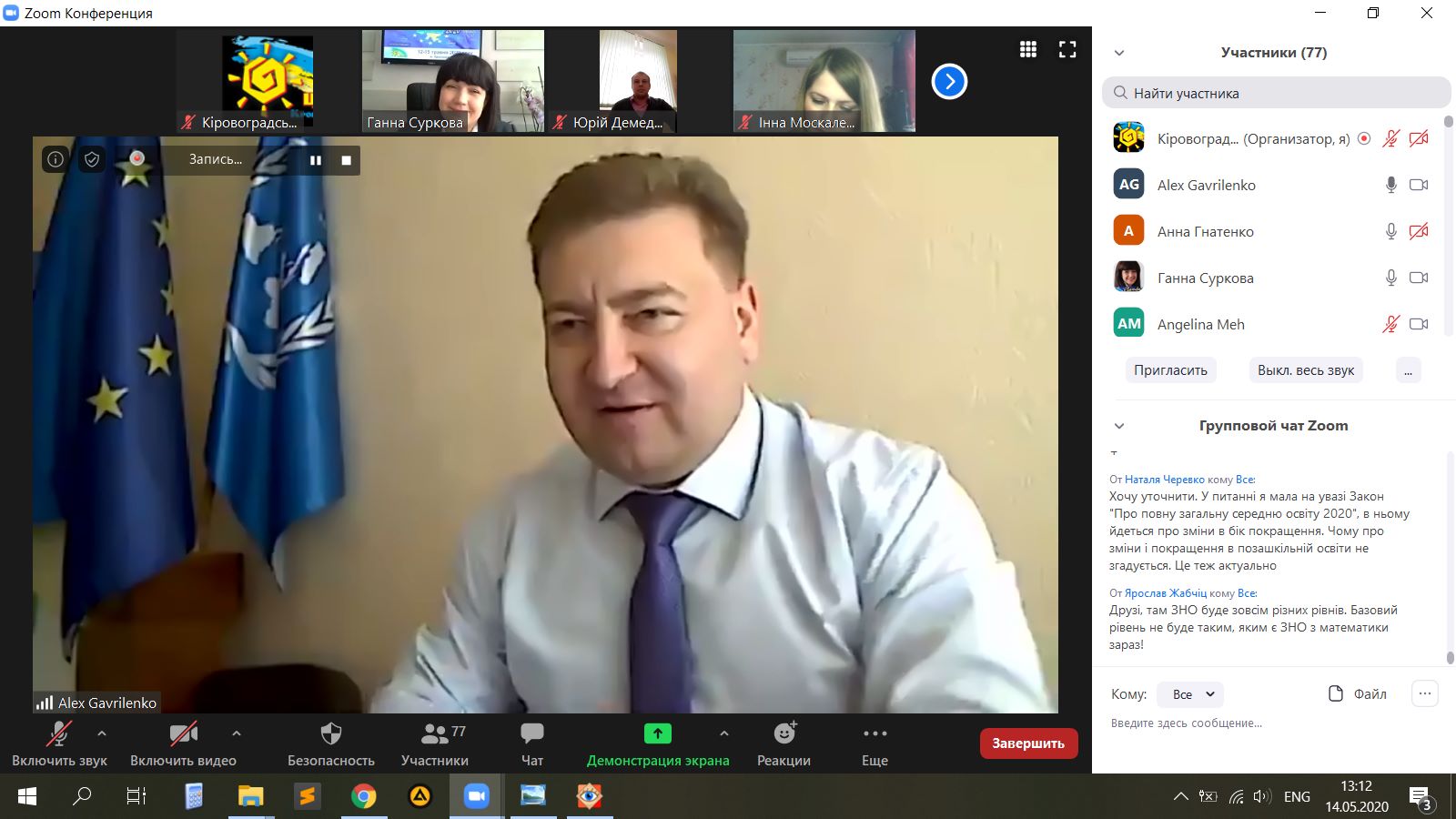
Task: Click the green encryption shield icon
Action: pyautogui.click(x=92, y=159)
